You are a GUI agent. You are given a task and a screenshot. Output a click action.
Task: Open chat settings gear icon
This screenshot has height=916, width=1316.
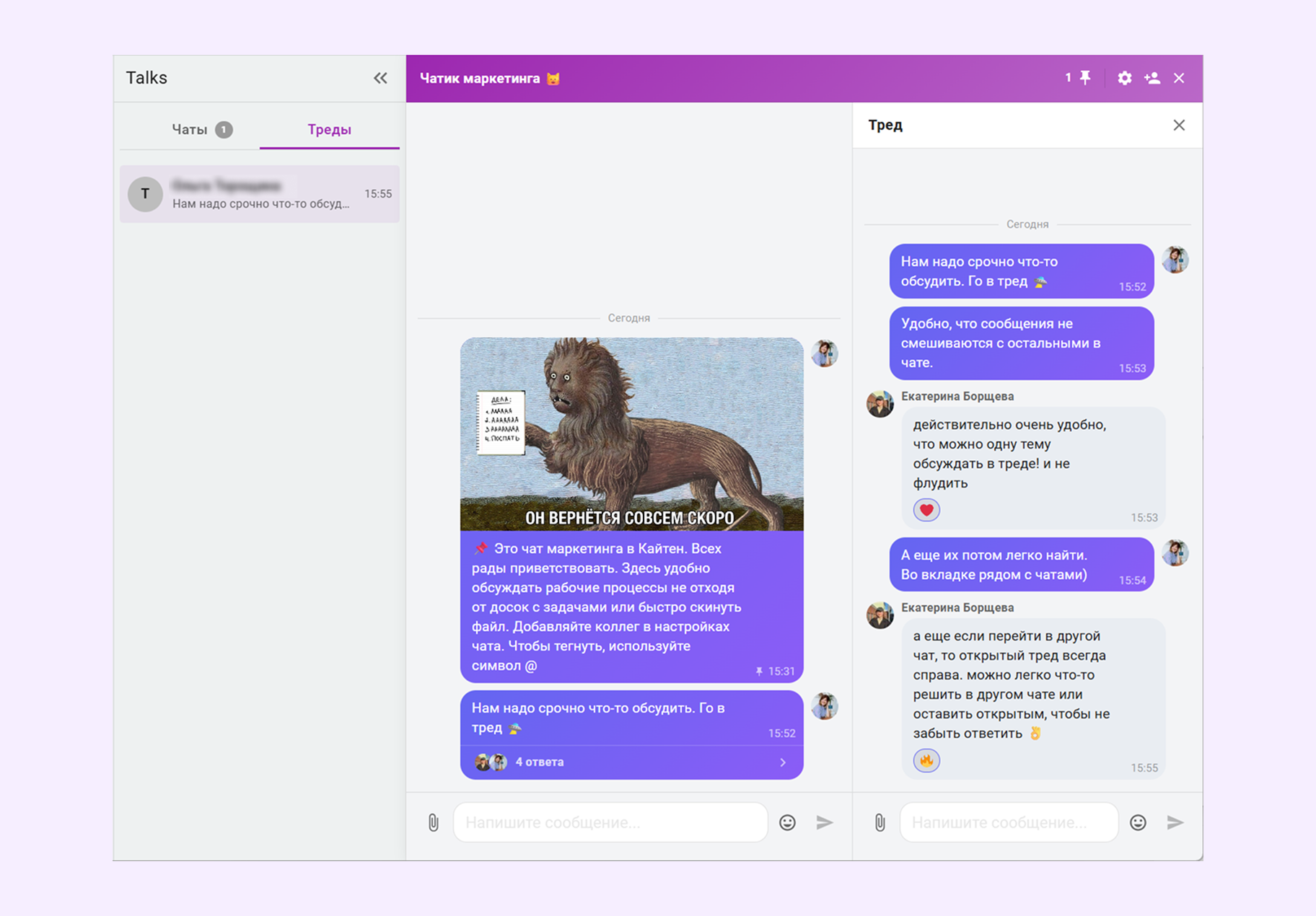click(x=1124, y=78)
